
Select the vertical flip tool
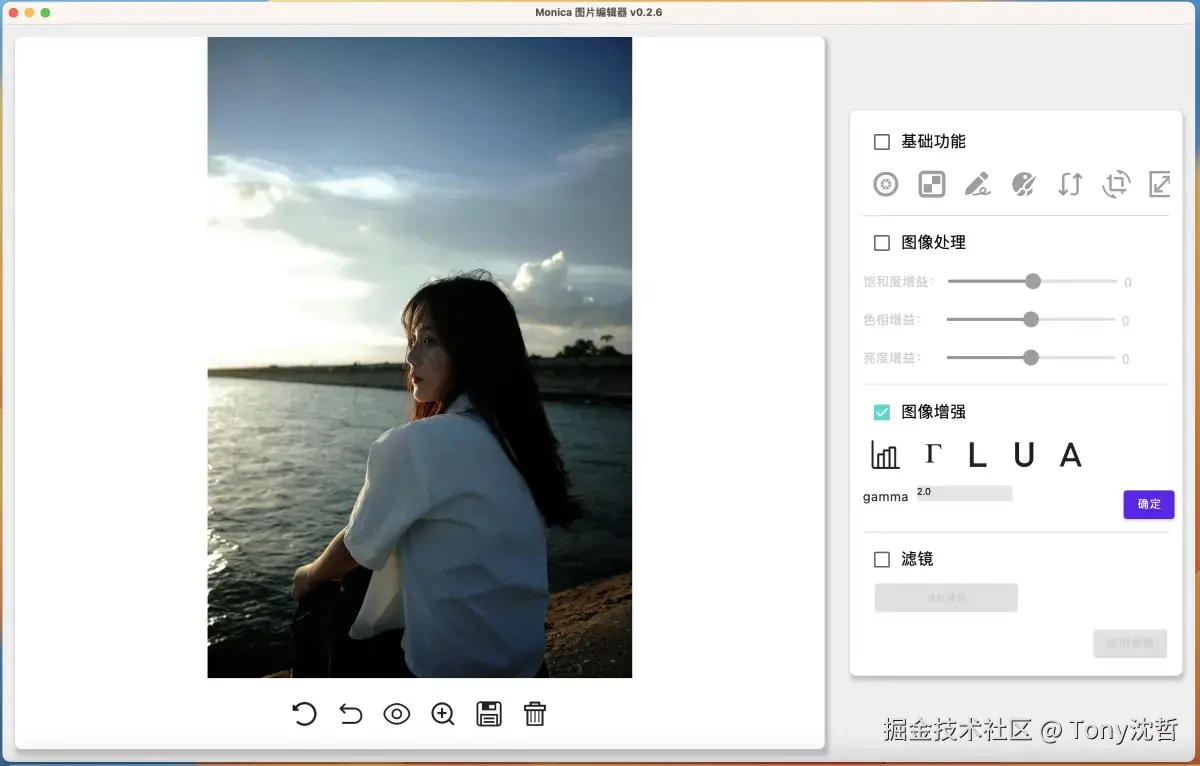1069,184
